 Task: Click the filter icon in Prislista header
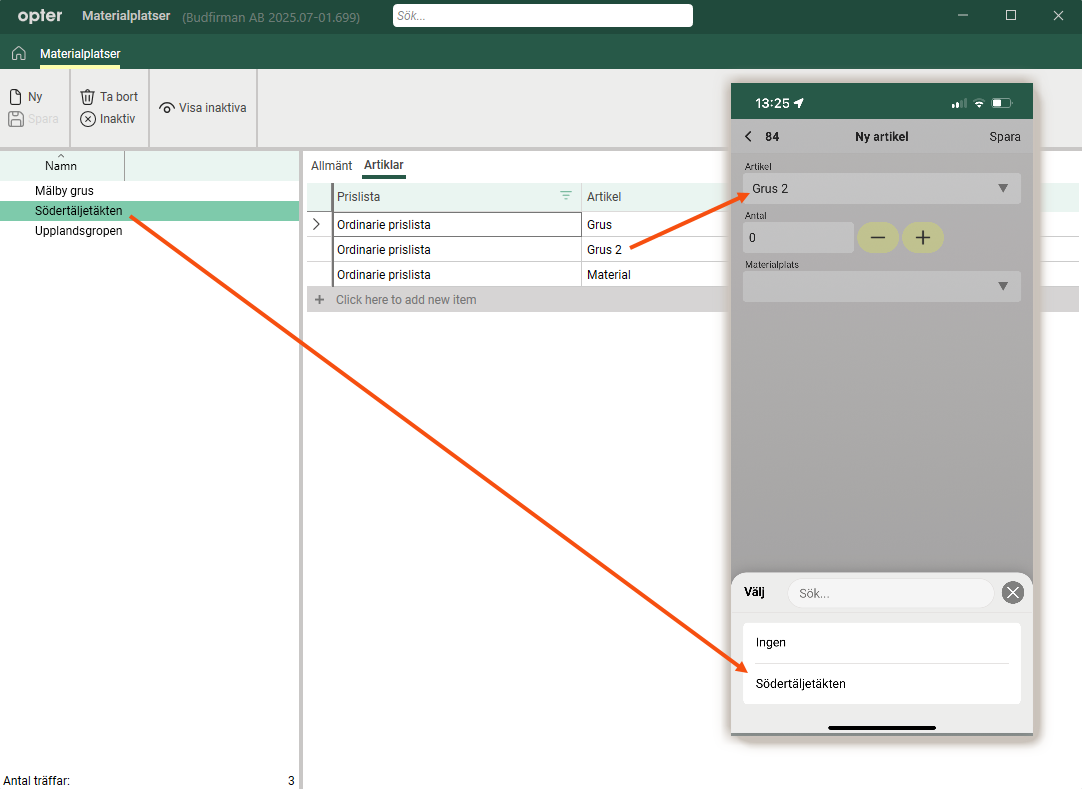(x=566, y=196)
